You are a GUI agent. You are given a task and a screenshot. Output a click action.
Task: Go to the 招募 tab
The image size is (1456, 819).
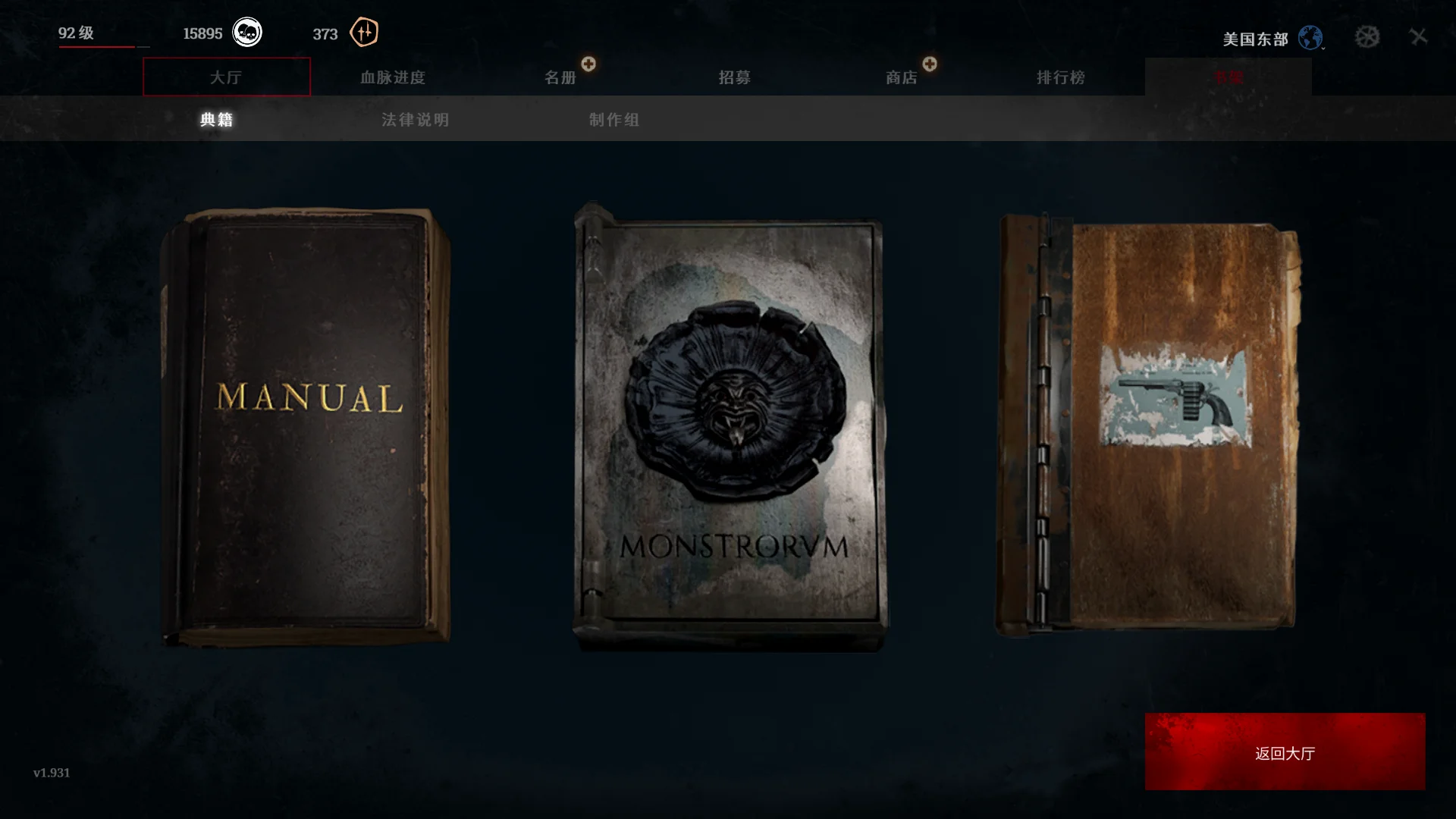coord(734,77)
